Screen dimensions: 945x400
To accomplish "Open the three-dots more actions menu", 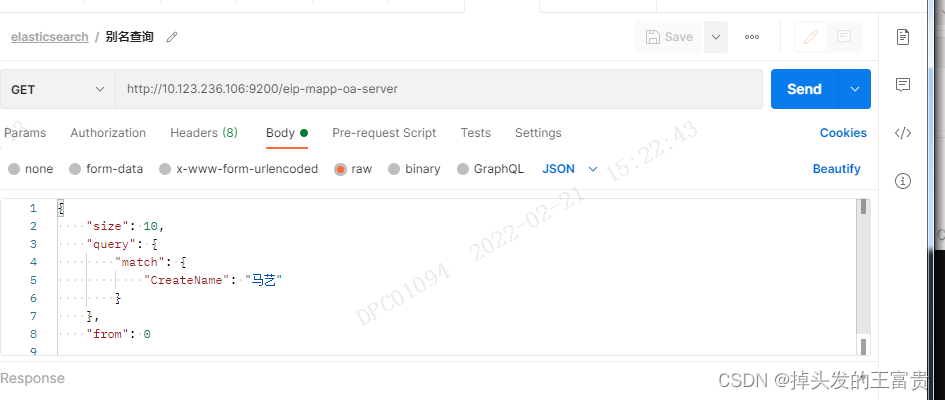I will 752,37.
